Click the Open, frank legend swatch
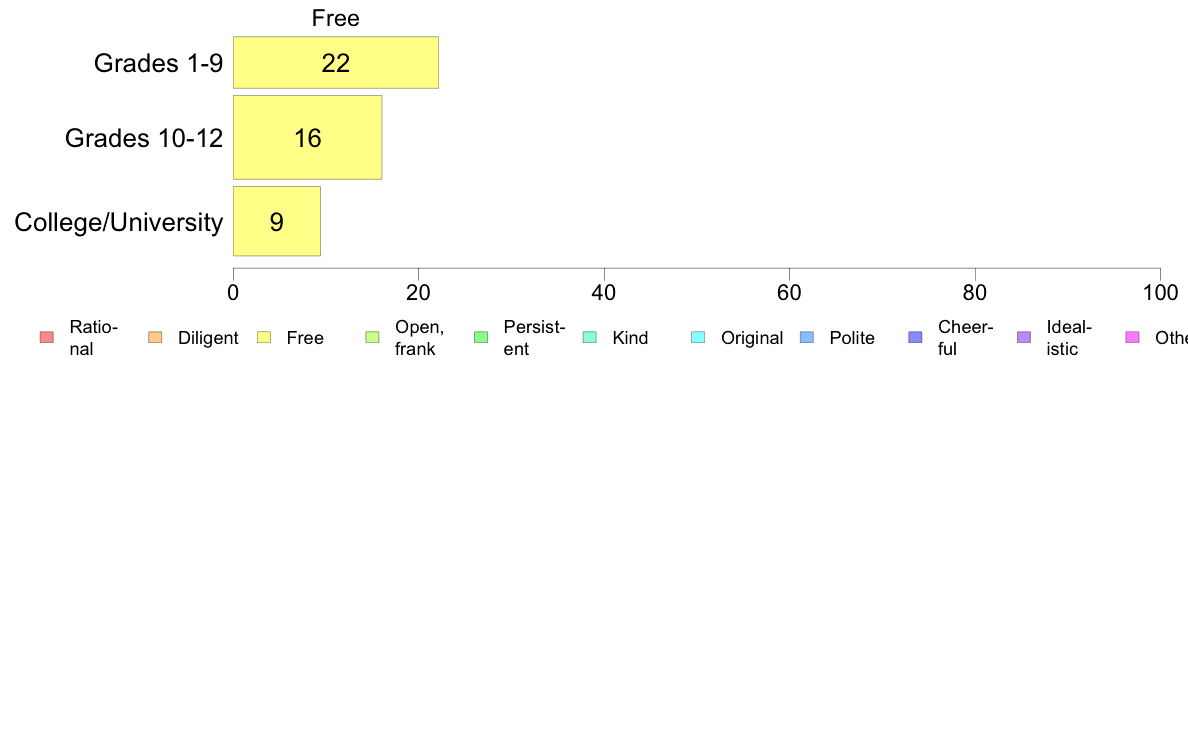This screenshot has width=1188, height=736. pos(372,337)
